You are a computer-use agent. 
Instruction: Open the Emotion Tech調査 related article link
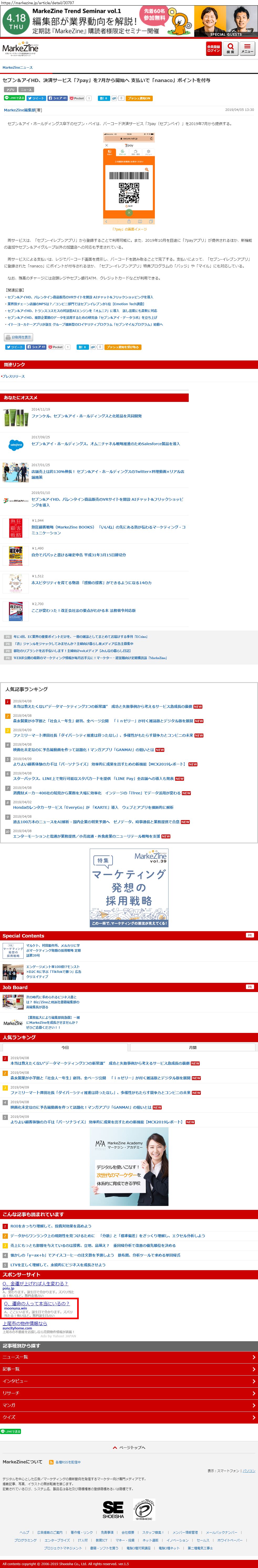(76, 304)
